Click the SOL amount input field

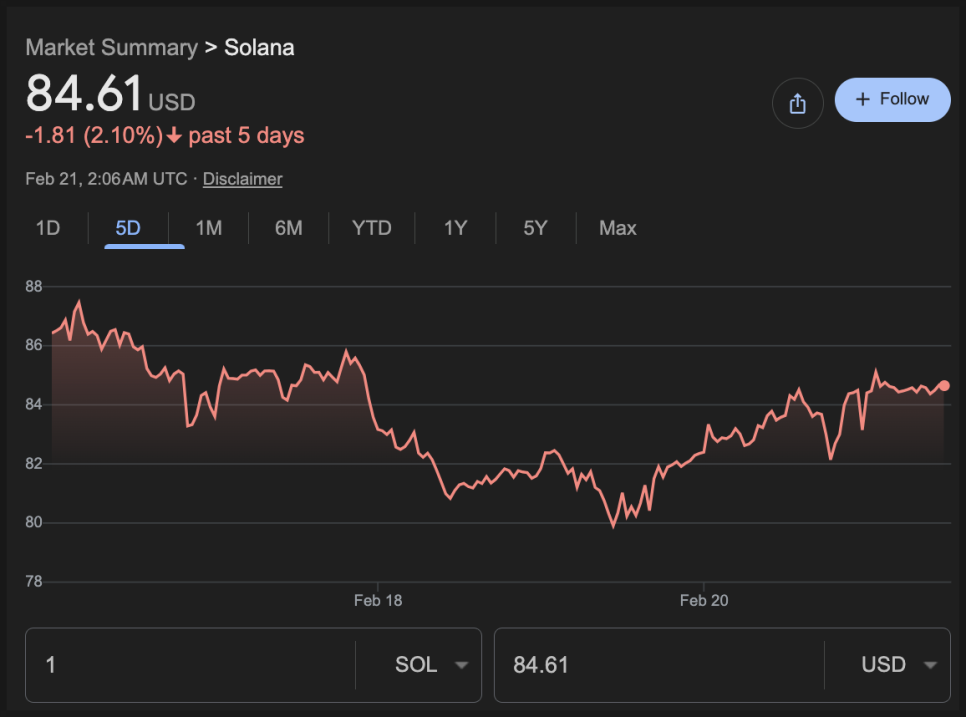[190, 665]
